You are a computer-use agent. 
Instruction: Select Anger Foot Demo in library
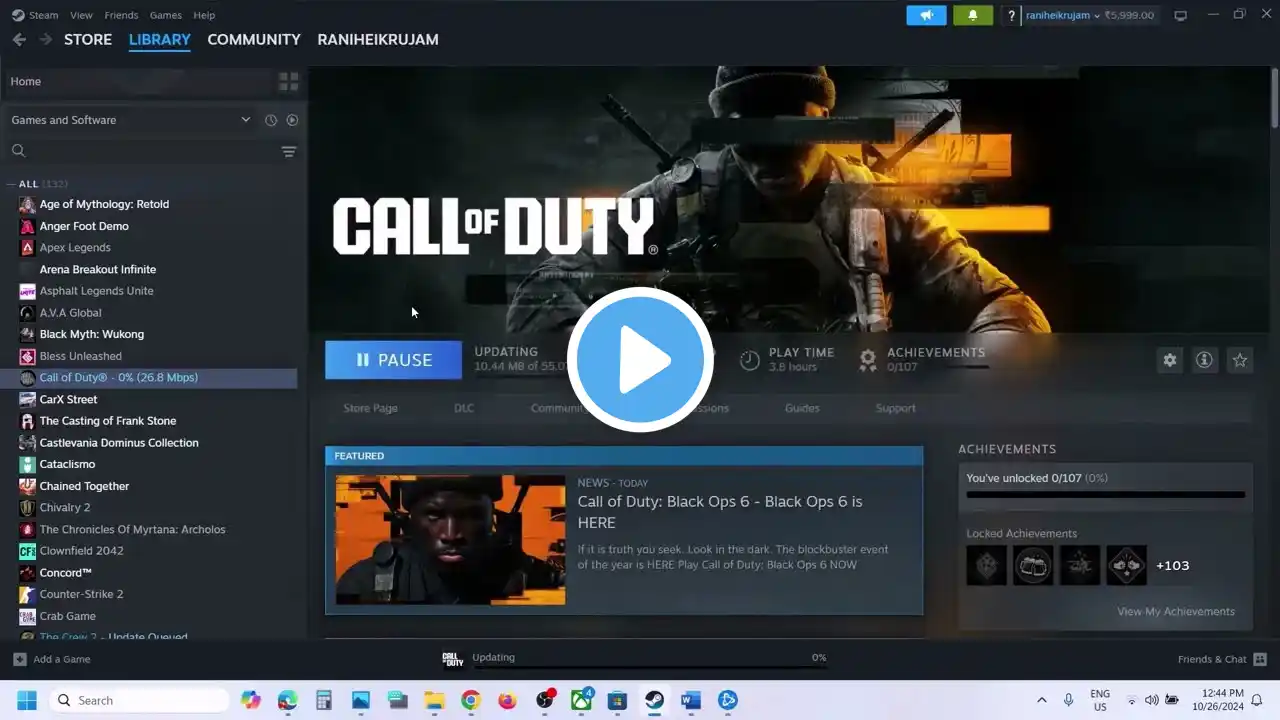(x=84, y=226)
